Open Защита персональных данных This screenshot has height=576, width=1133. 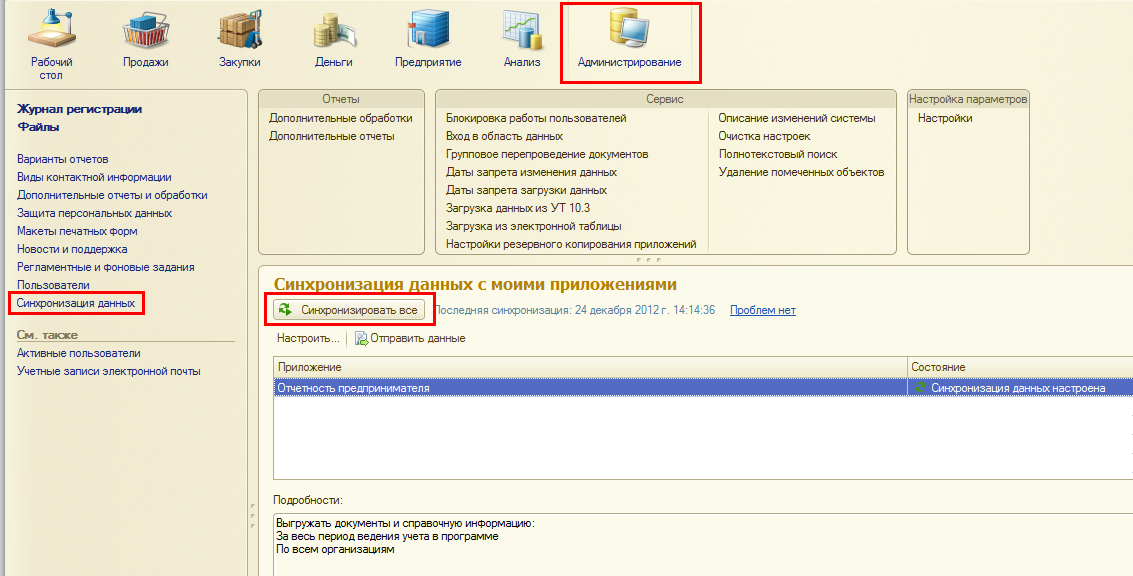(x=95, y=213)
